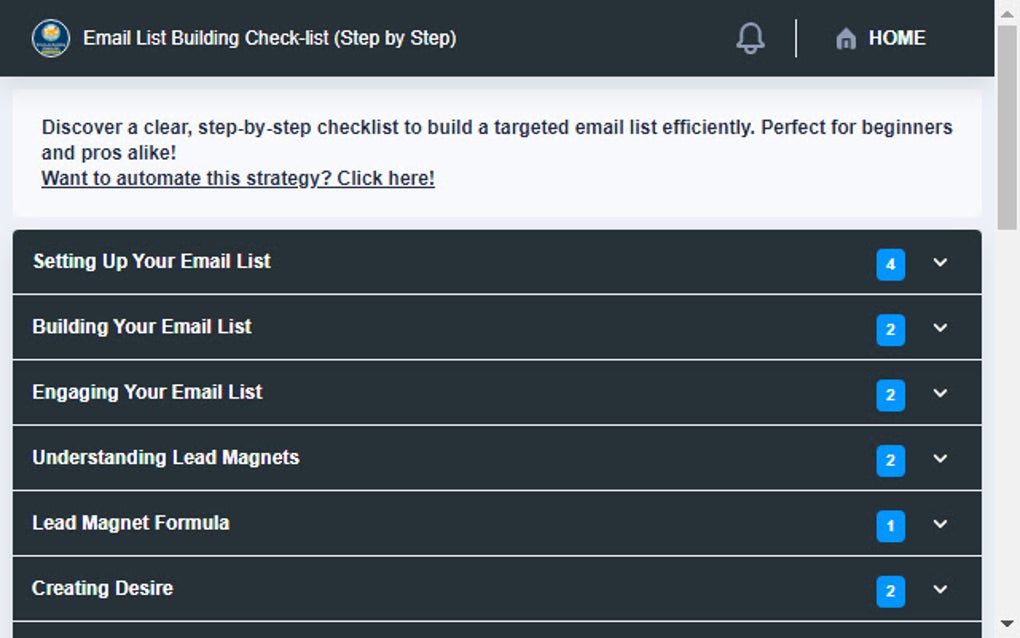Expand the Setting Up Your Email List section
Screen dimensions: 1020x638
(938, 263)
